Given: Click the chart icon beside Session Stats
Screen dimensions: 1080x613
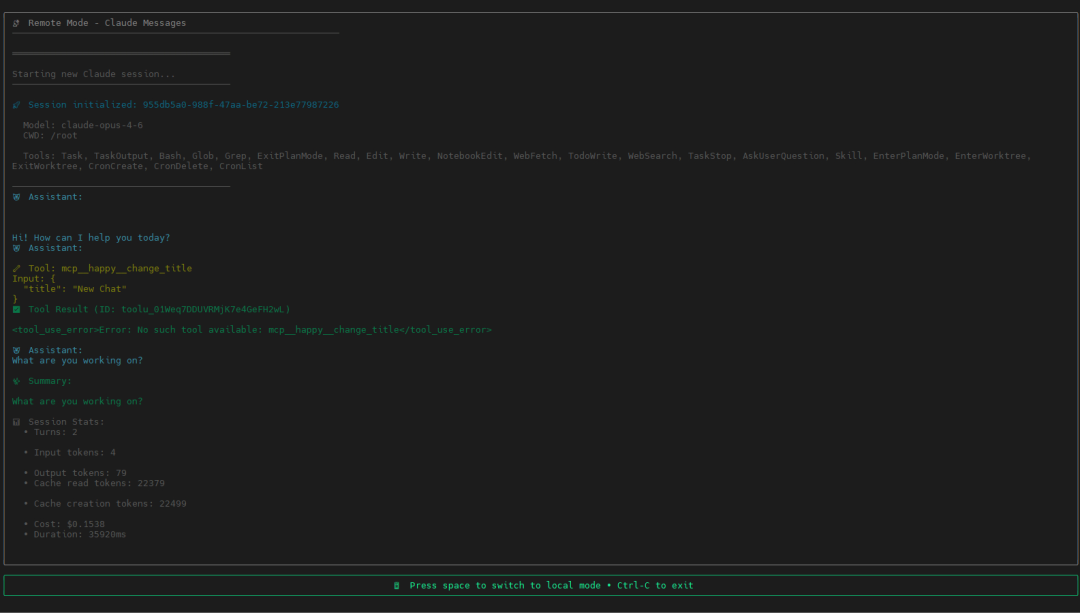Looking at the screenshot, I should click(16, 422).
